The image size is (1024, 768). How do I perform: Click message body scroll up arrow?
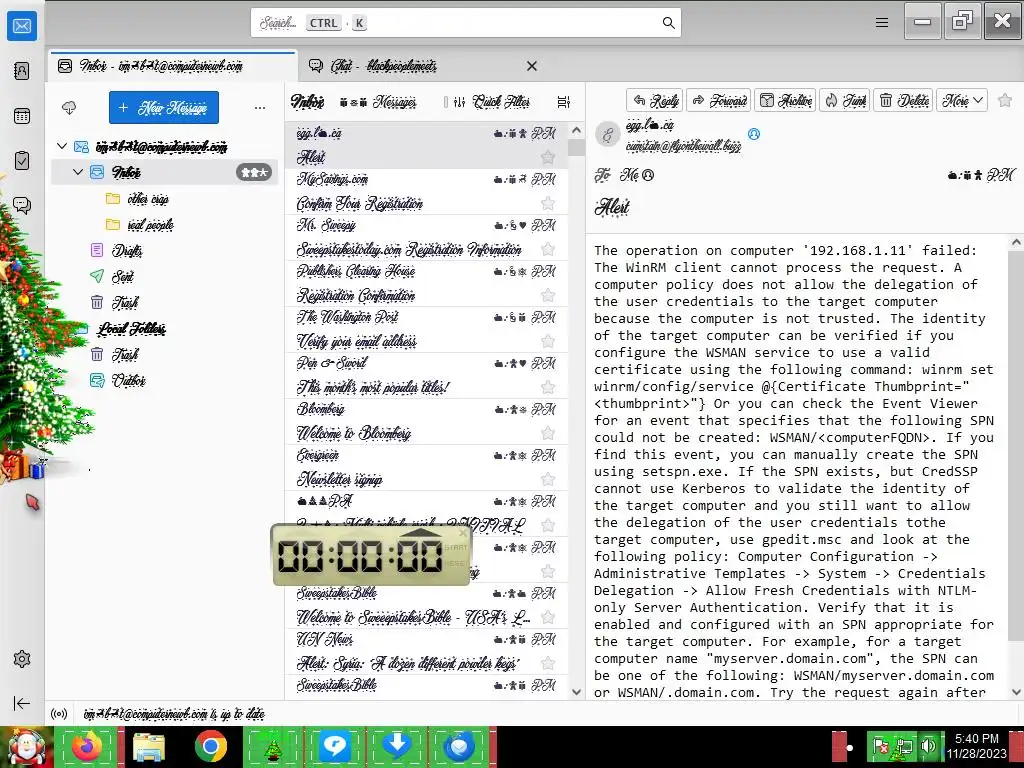1016,242
